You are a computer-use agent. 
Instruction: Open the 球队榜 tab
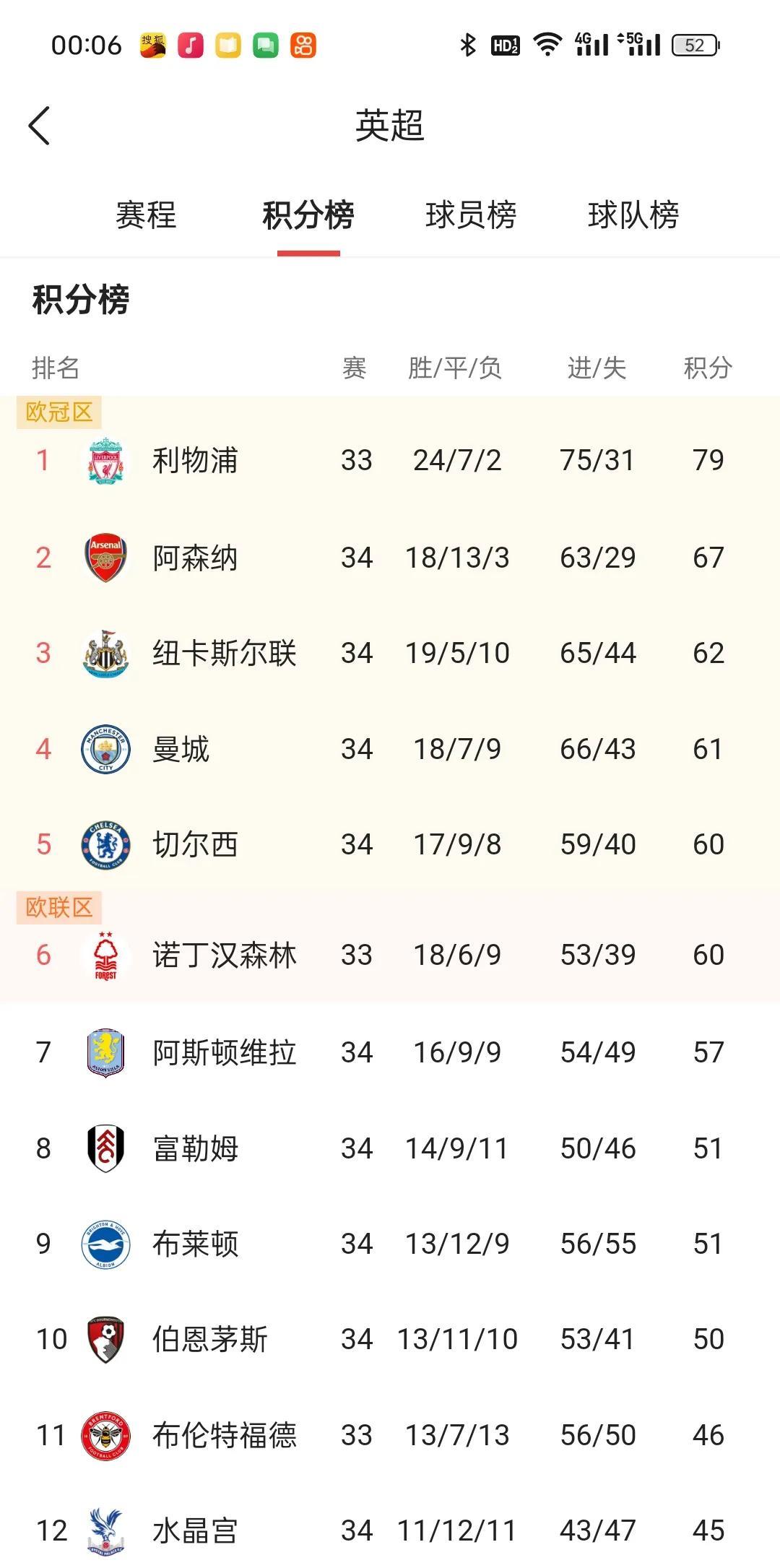[633, 215]
